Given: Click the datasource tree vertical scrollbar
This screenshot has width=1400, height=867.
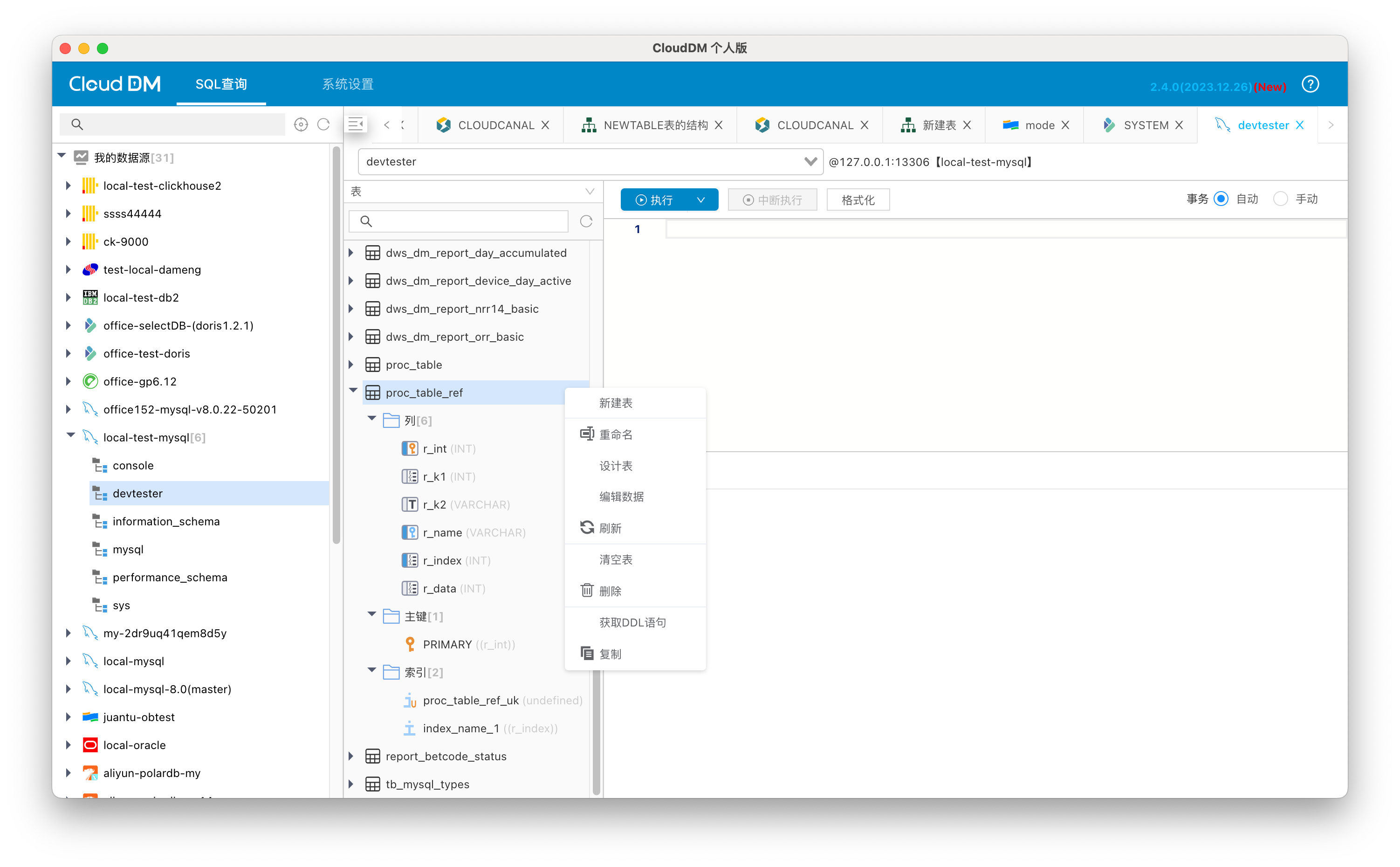Looking at the screenshot, I should click(x=336, y=344).
